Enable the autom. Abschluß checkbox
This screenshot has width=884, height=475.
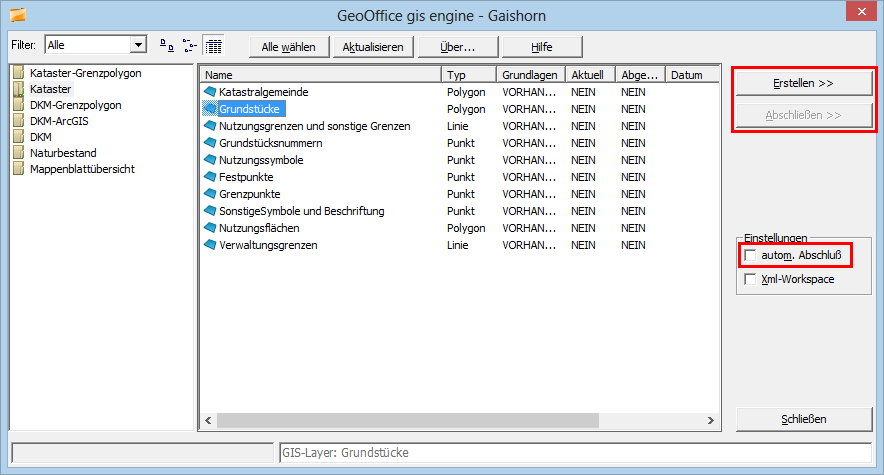pos(750,255)
